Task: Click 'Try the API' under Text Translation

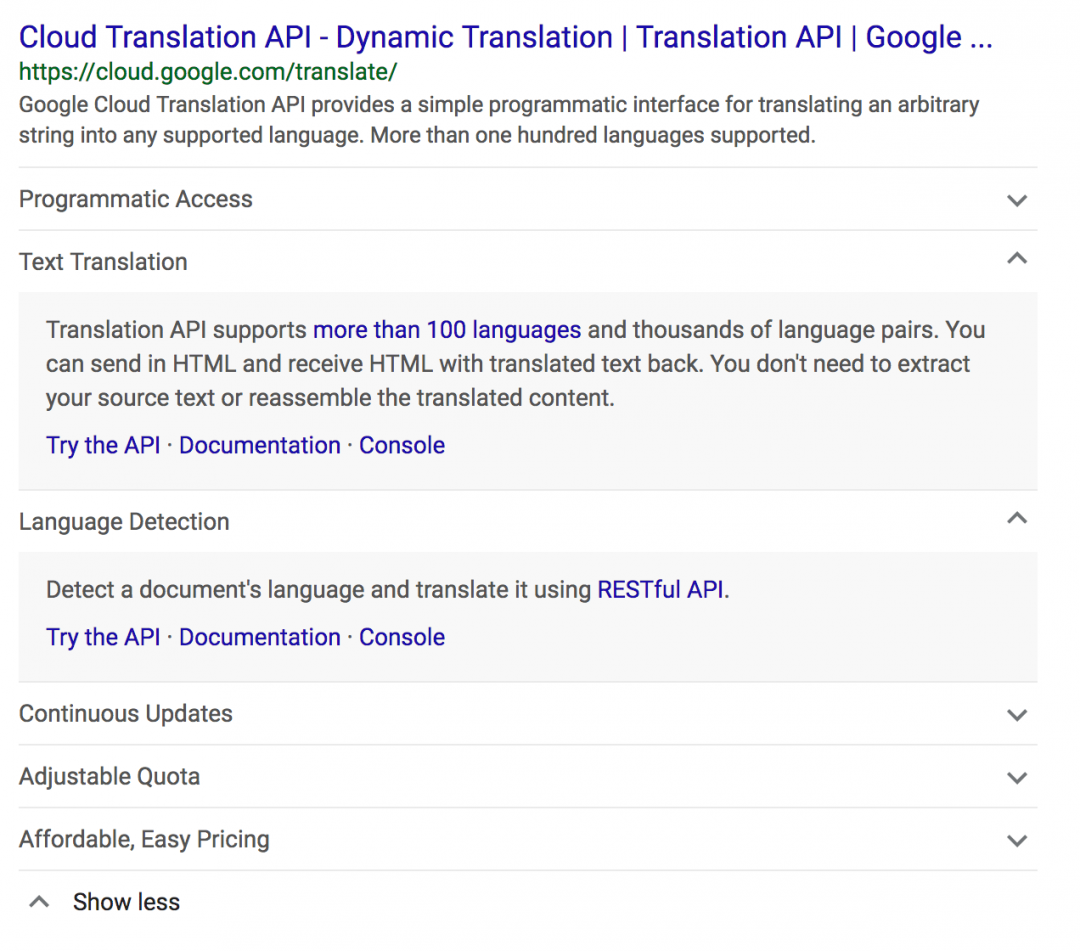Action: coord(103,445)
